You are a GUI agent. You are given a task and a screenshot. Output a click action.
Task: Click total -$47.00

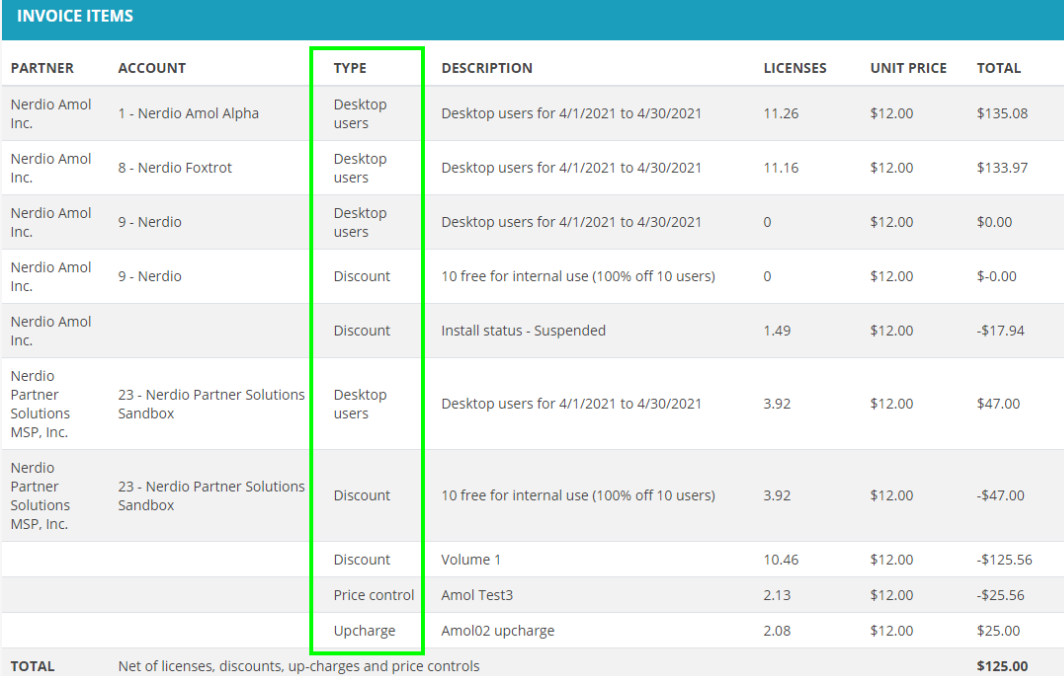tap(1000, 495)
